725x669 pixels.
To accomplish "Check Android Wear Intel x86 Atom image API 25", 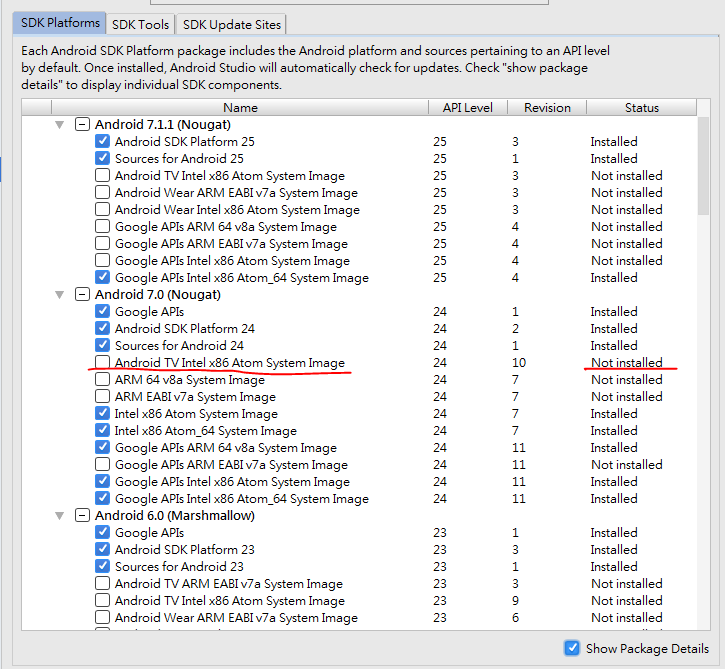I will pyautogui.click(x=102, y=209).
